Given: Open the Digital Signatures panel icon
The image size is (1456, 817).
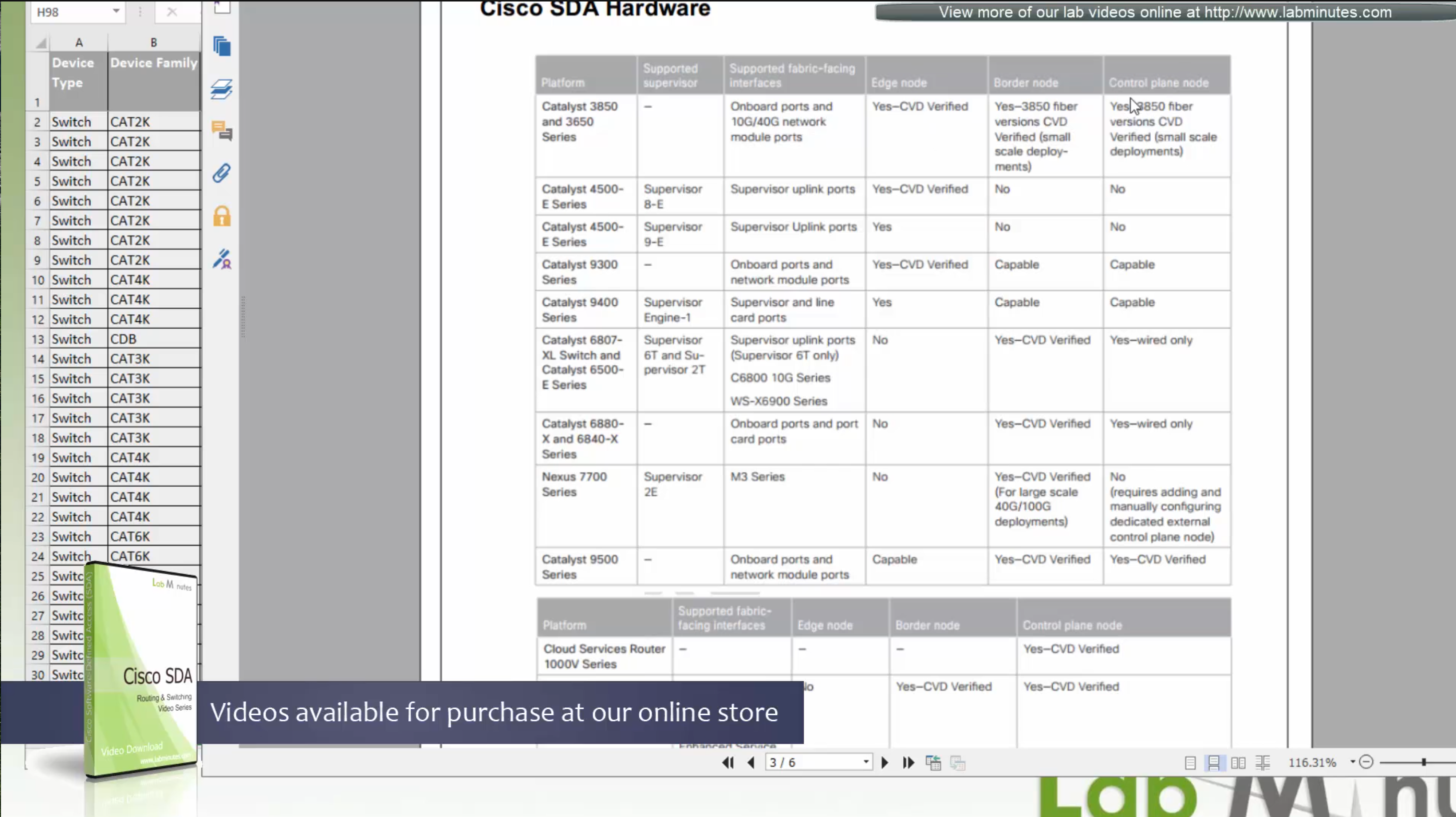Looking at the screenshot, I should pyautogui.click(x=221, y=259).
